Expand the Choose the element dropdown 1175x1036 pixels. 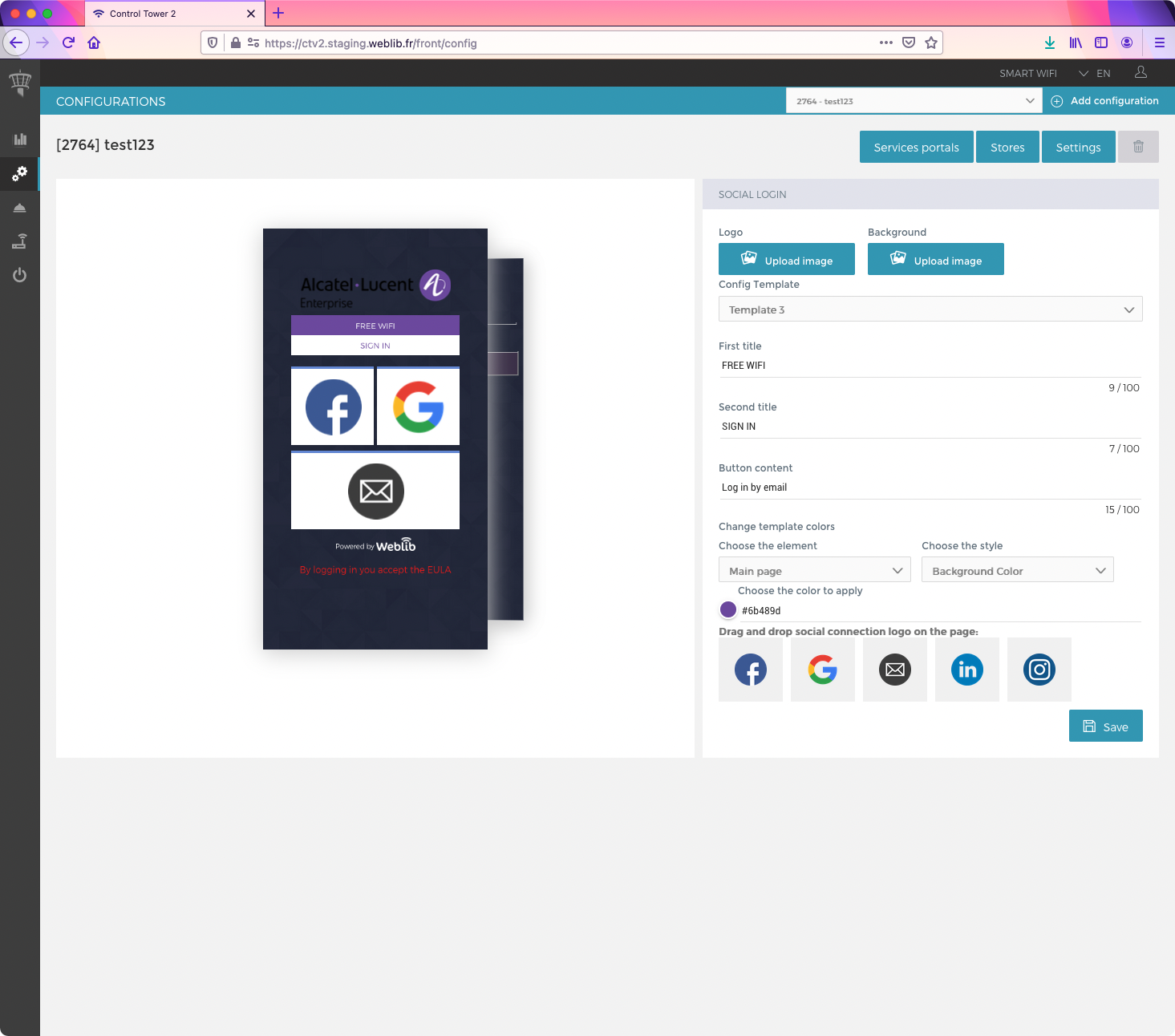(814, 570)
